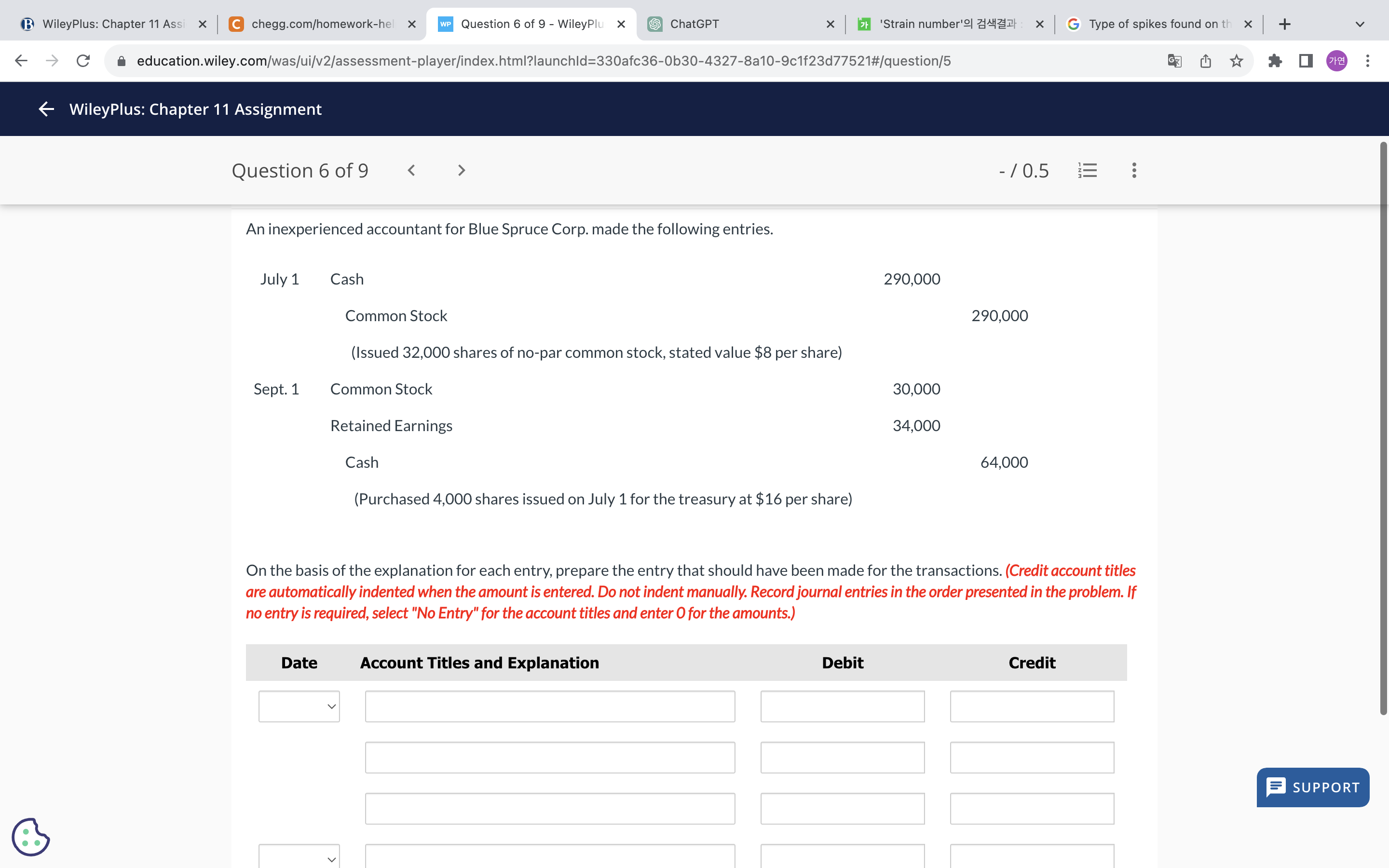Open a new browser tab
This screenshot has width=1389, height=868.
(1284, 24)
